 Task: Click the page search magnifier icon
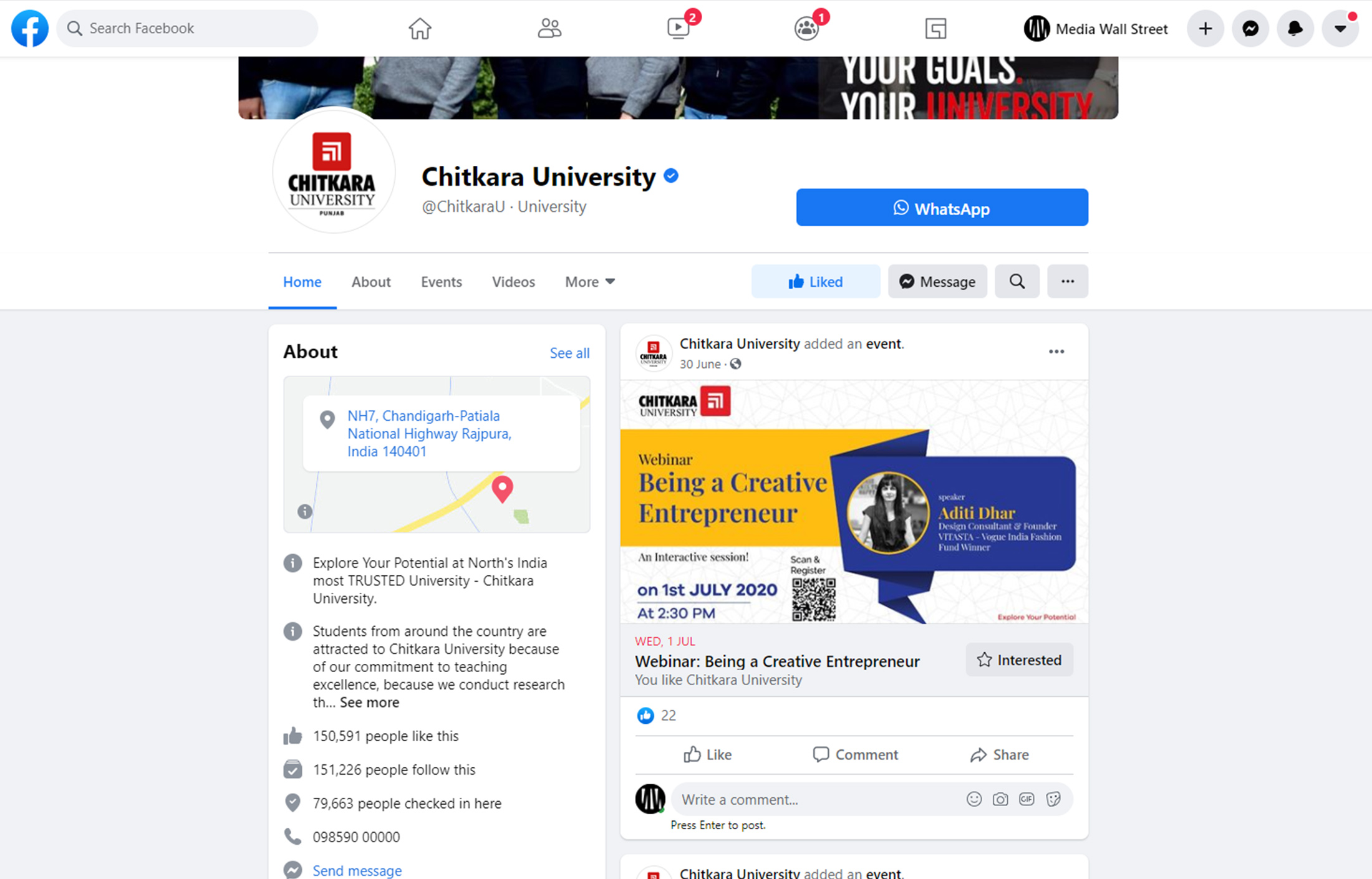click(x=1017, y=281)
